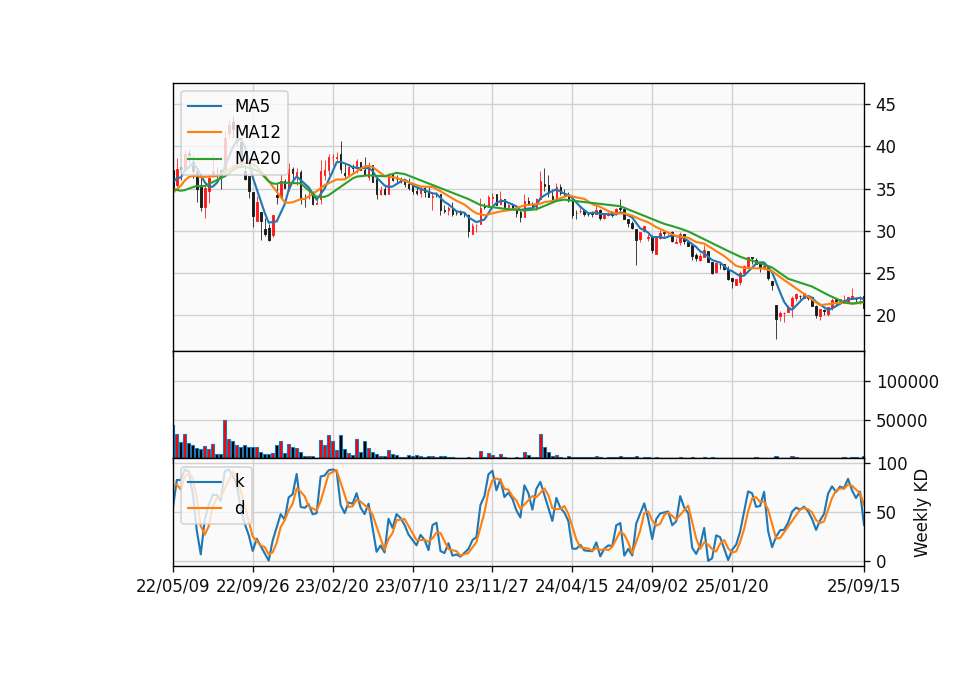Click the price axis value 20
The height and width of the screenshot is (690, 960).
(885, 316)
